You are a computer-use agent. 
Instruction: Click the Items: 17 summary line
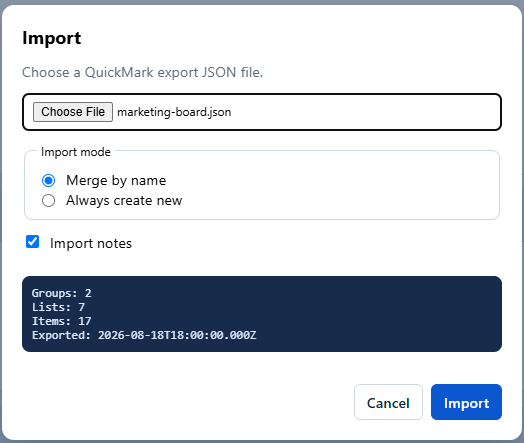pyautogui.click(x=61, y=321)
